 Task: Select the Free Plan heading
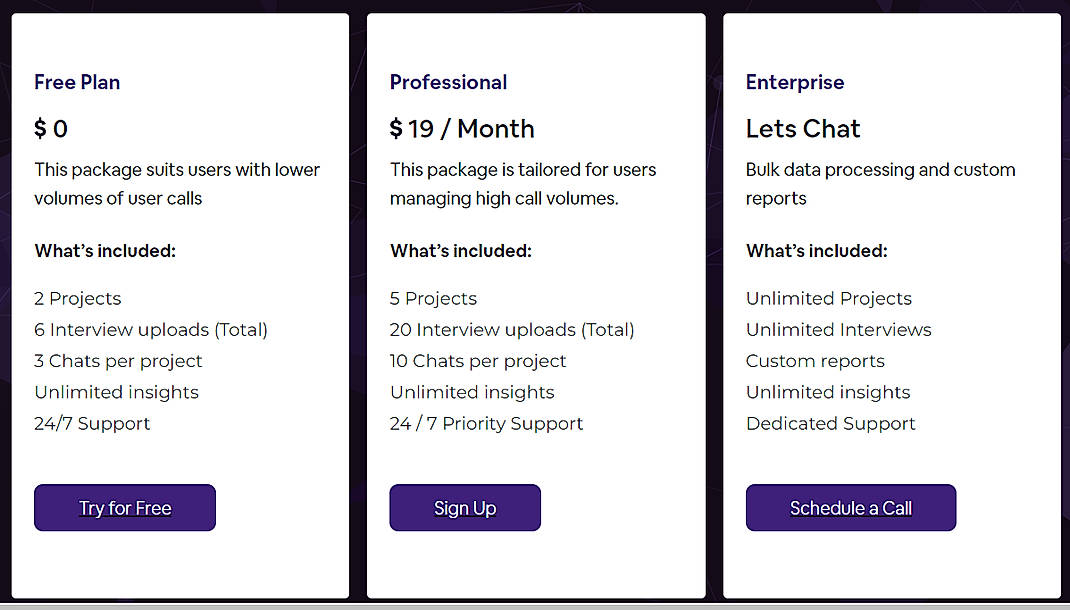pos(77,83)
